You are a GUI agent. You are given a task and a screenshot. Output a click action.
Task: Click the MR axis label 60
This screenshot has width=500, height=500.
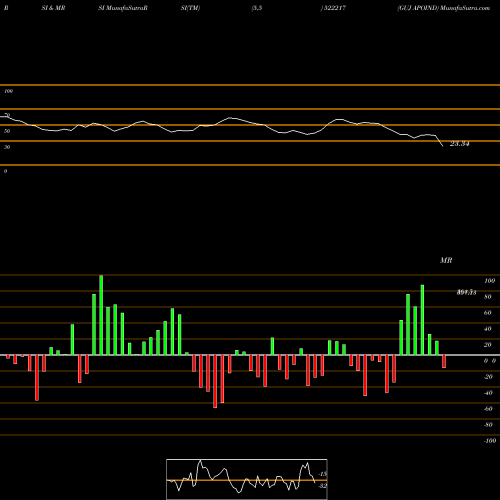coord(488,313)
